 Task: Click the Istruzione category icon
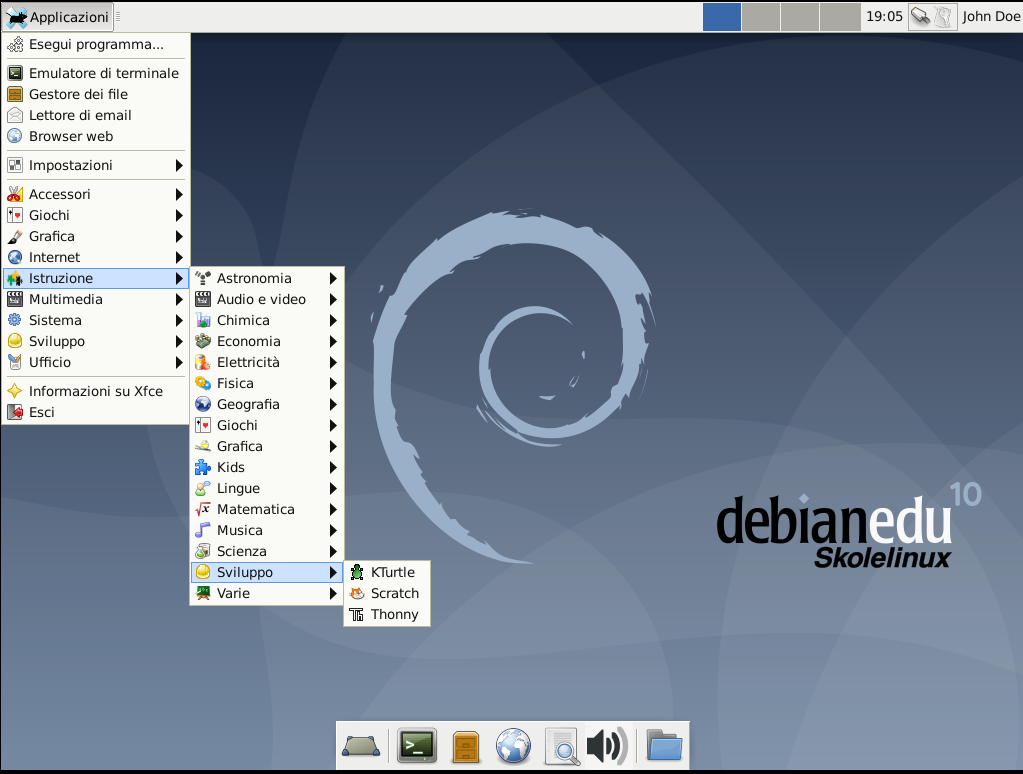pos(14,279)
